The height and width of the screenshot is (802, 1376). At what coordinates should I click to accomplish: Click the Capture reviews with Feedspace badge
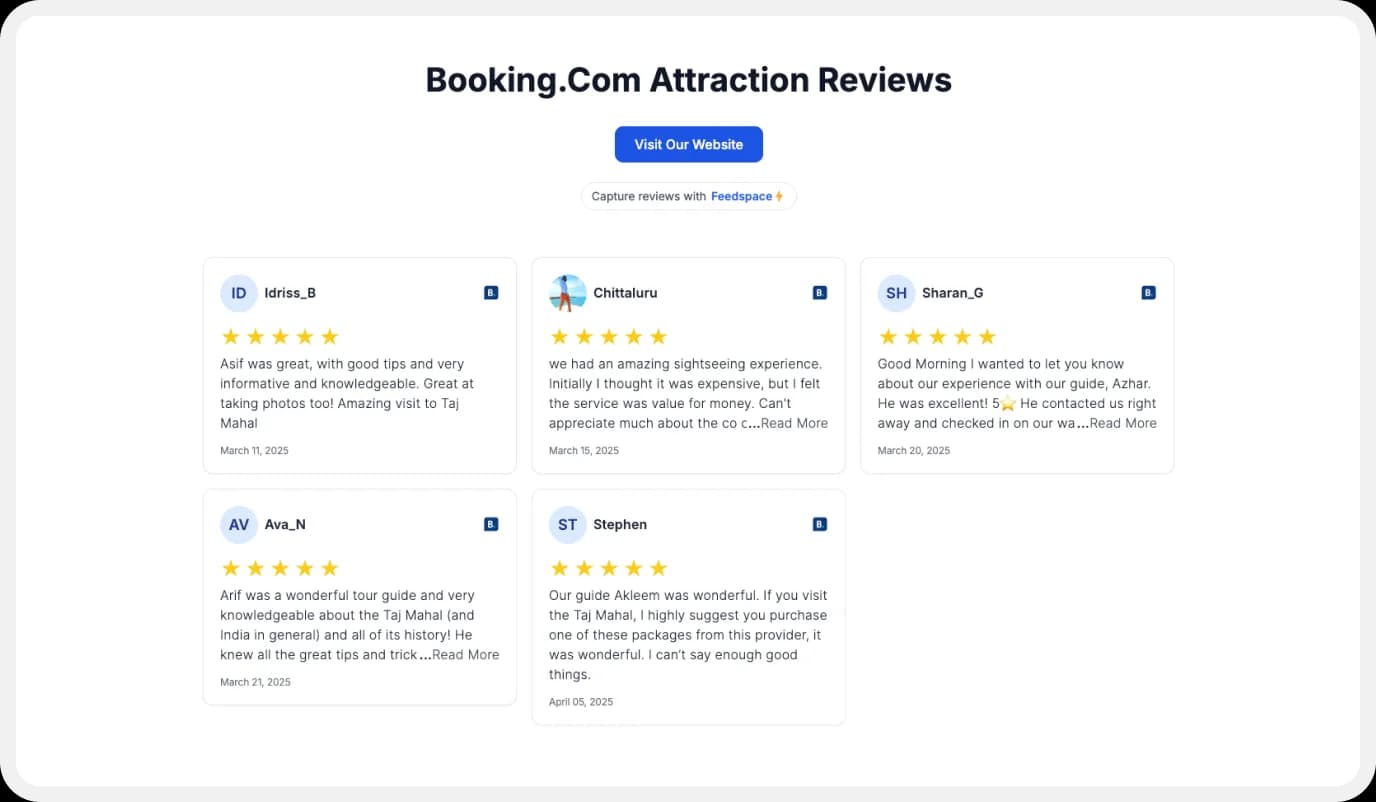[x=688, y=195]
